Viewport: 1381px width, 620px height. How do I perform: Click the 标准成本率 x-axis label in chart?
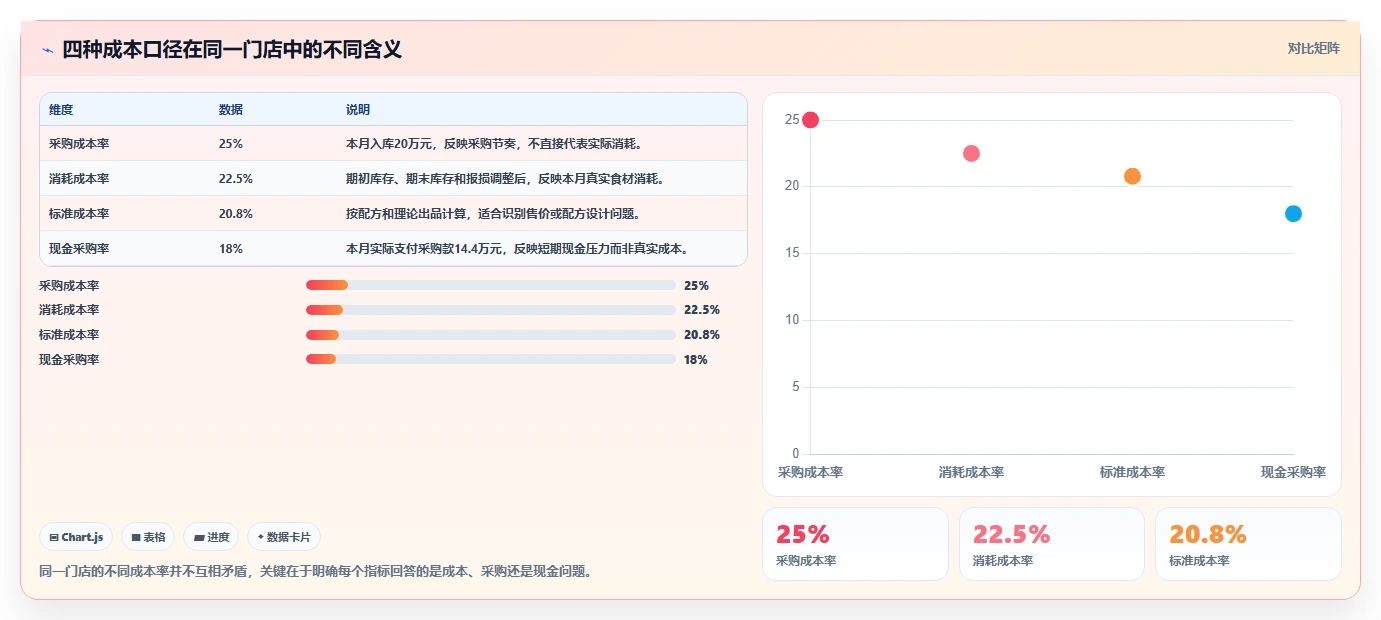point(1132,472)
